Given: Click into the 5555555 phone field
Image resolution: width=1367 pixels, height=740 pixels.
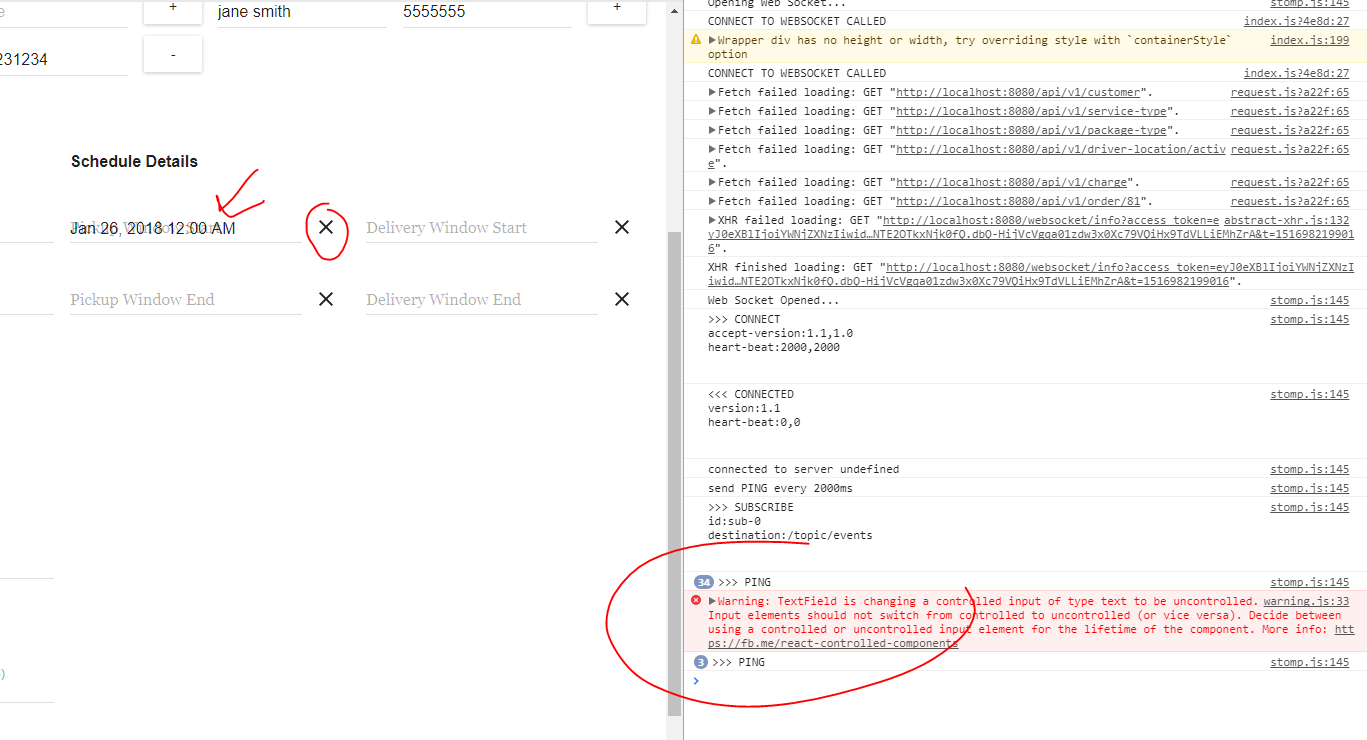Looking at the screenshot, I should (487, 13).
